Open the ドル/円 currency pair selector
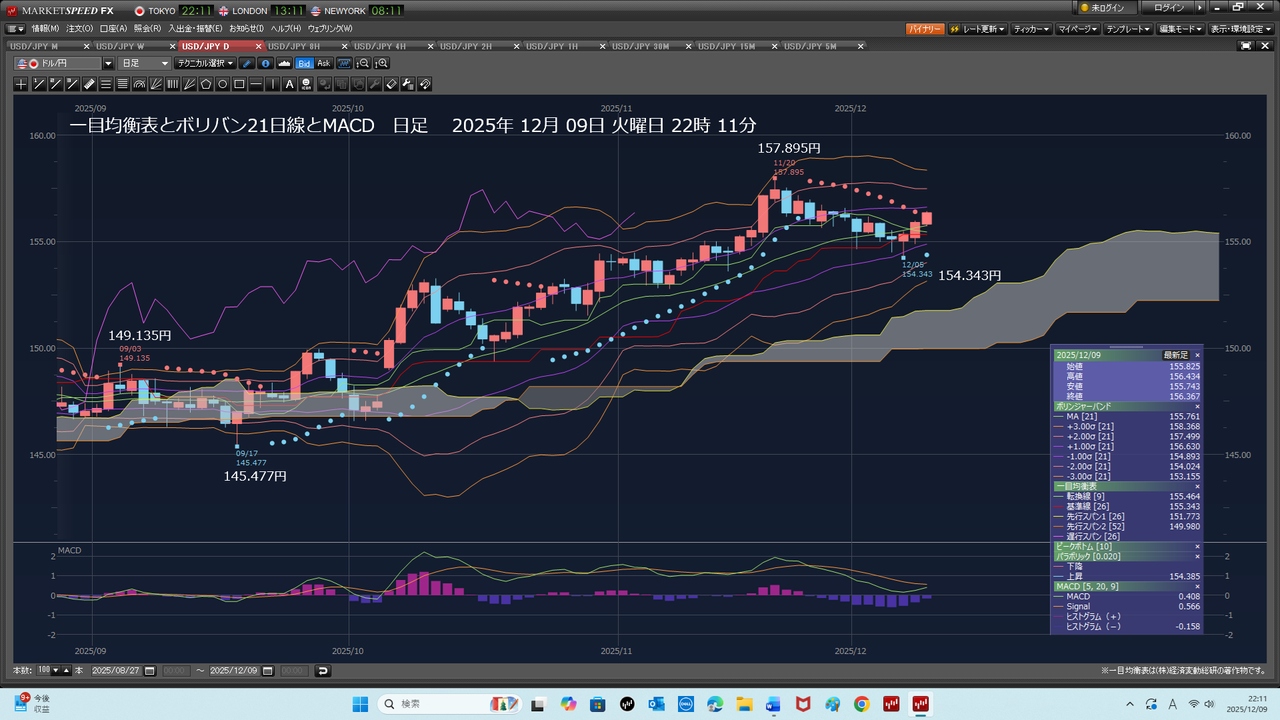 [x=65, y=63]
